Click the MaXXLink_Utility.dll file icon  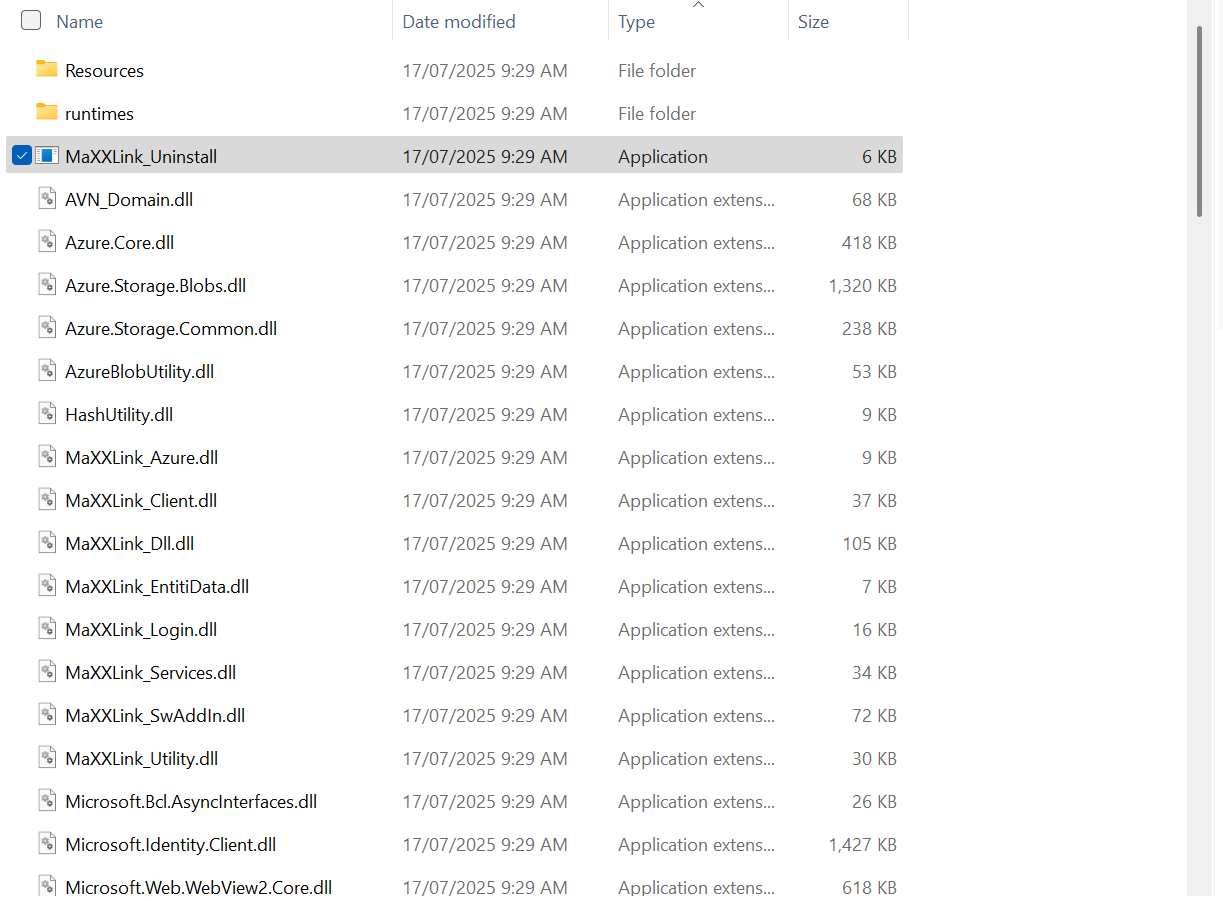(47, 758)
